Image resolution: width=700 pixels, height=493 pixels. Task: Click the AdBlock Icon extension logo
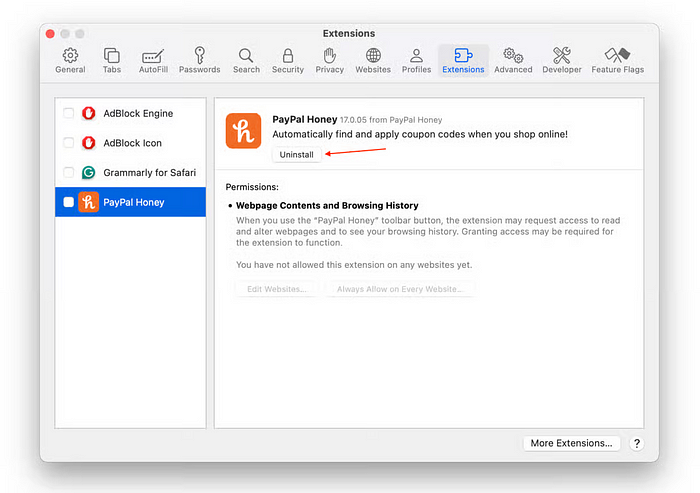[88, 143]
